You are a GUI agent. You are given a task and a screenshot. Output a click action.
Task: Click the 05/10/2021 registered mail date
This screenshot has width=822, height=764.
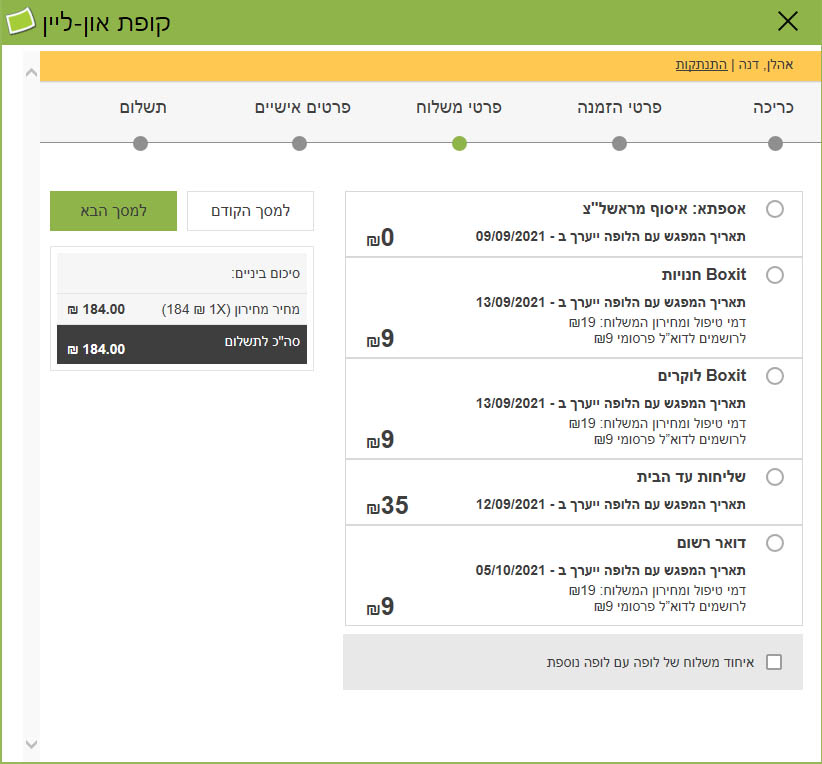(511, 571)
